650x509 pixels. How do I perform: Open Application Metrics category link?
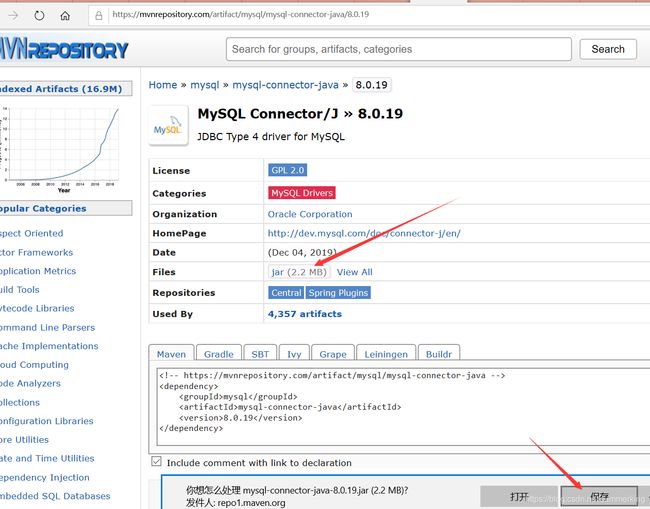[x=38, y=271]
